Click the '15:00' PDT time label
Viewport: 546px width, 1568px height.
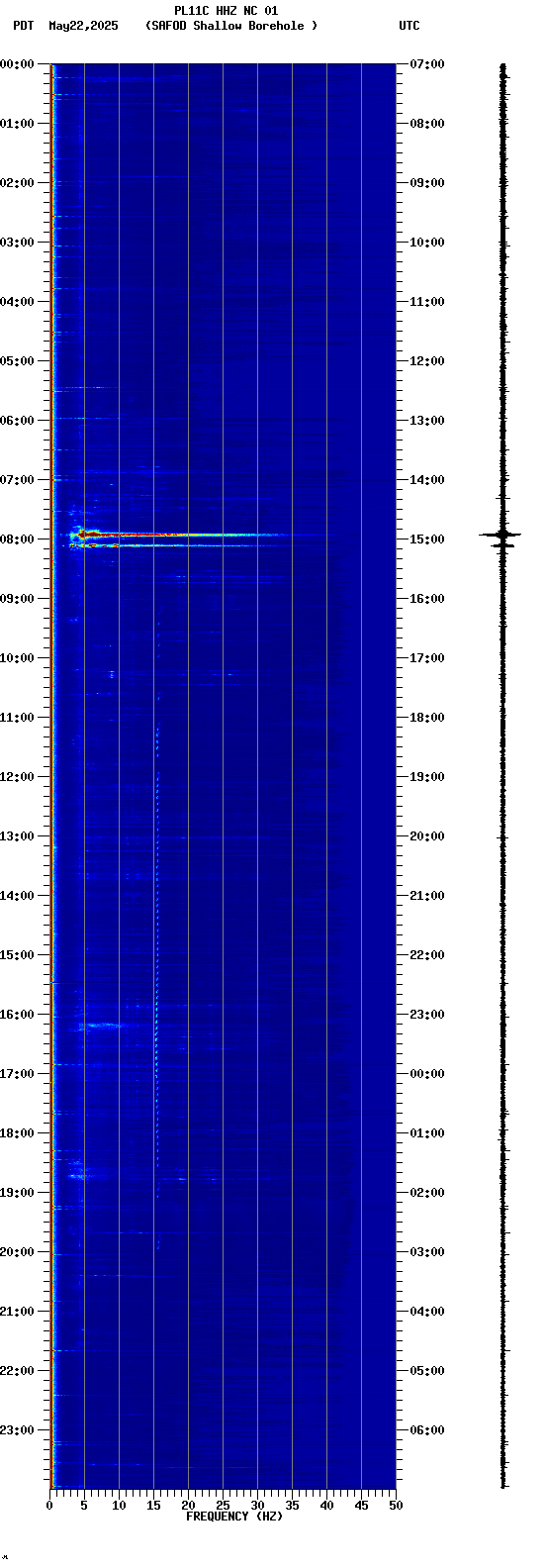click(17, 955)
